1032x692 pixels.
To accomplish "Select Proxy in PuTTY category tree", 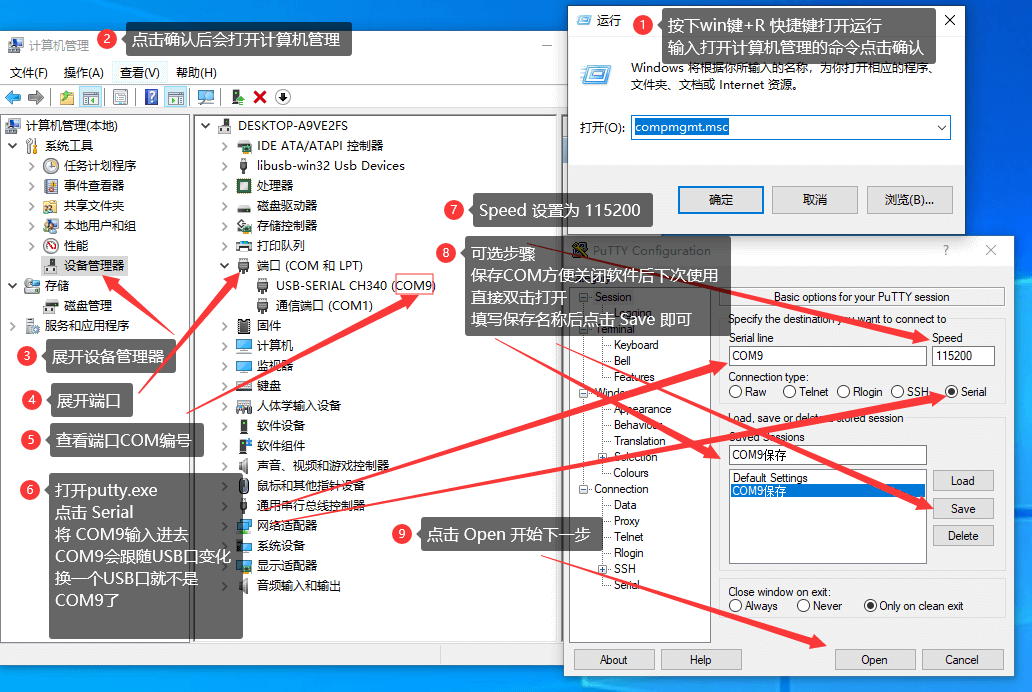I will 627,521.
